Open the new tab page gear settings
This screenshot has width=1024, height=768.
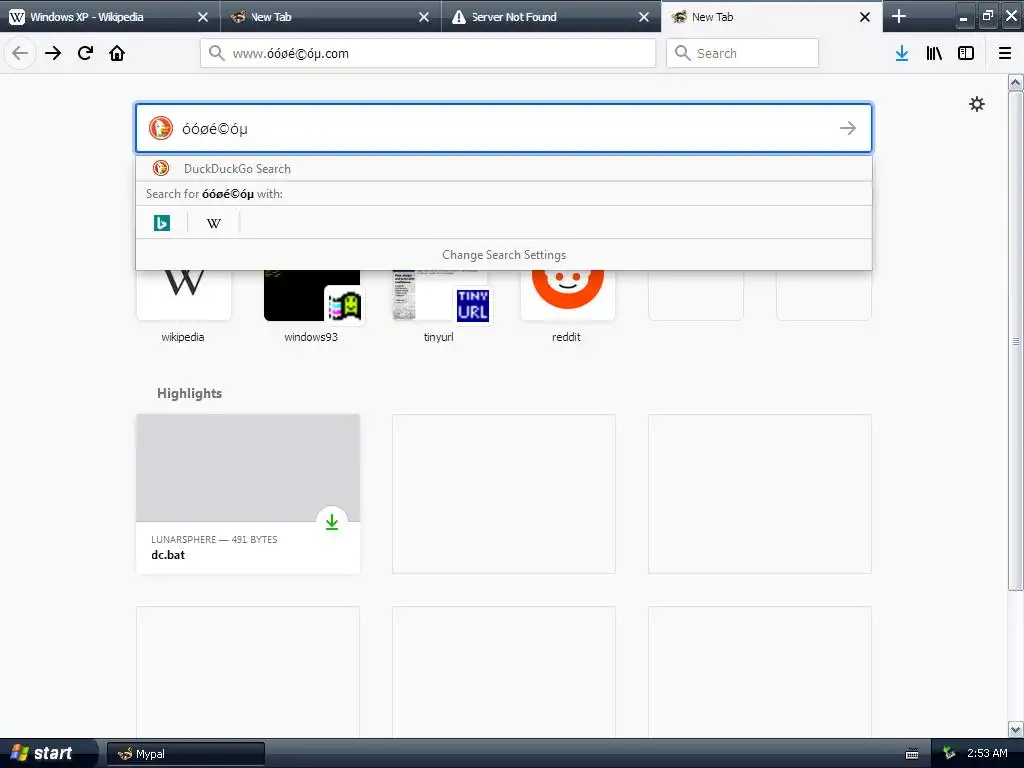[x=977, y=104]
